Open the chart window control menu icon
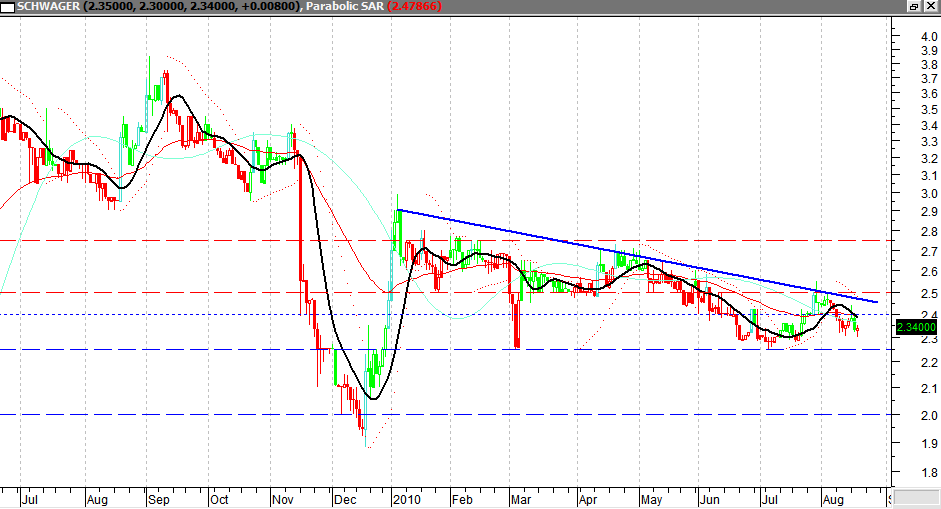 point(8,7)
